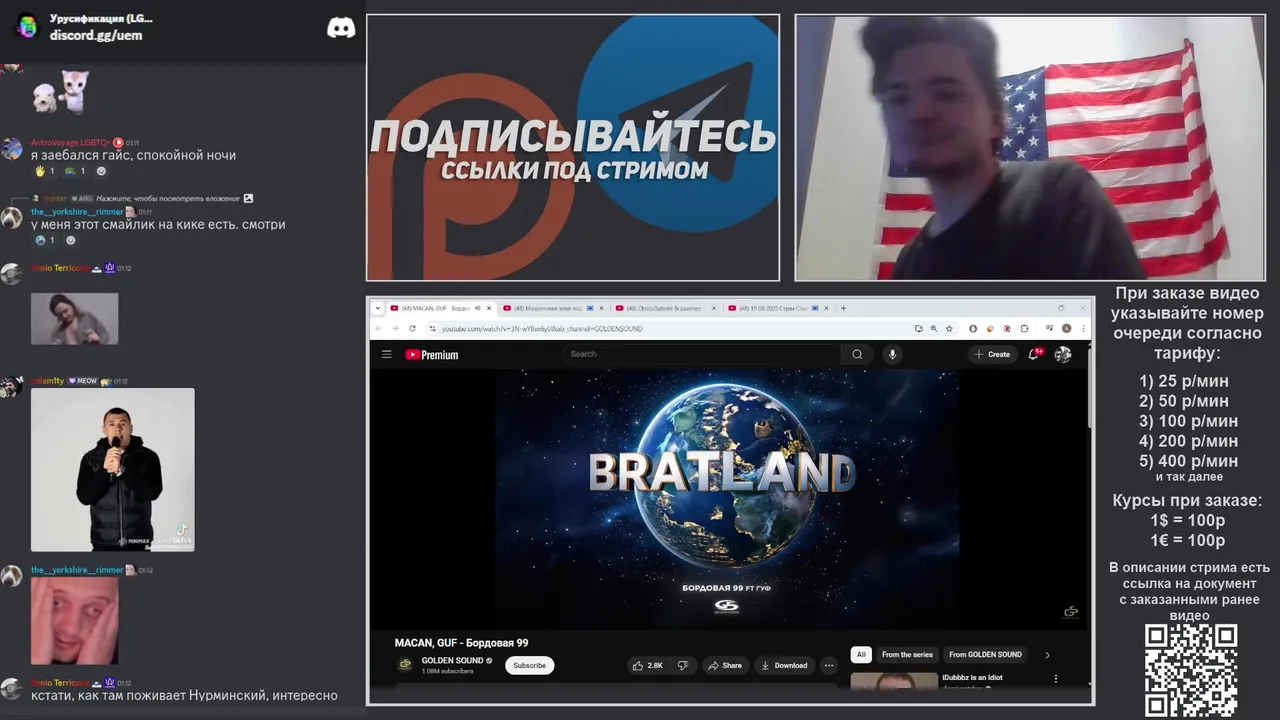Switch to the 19.08.2025 Стрим tab
Screen dimensions: 1280x720
click(779, 308)
